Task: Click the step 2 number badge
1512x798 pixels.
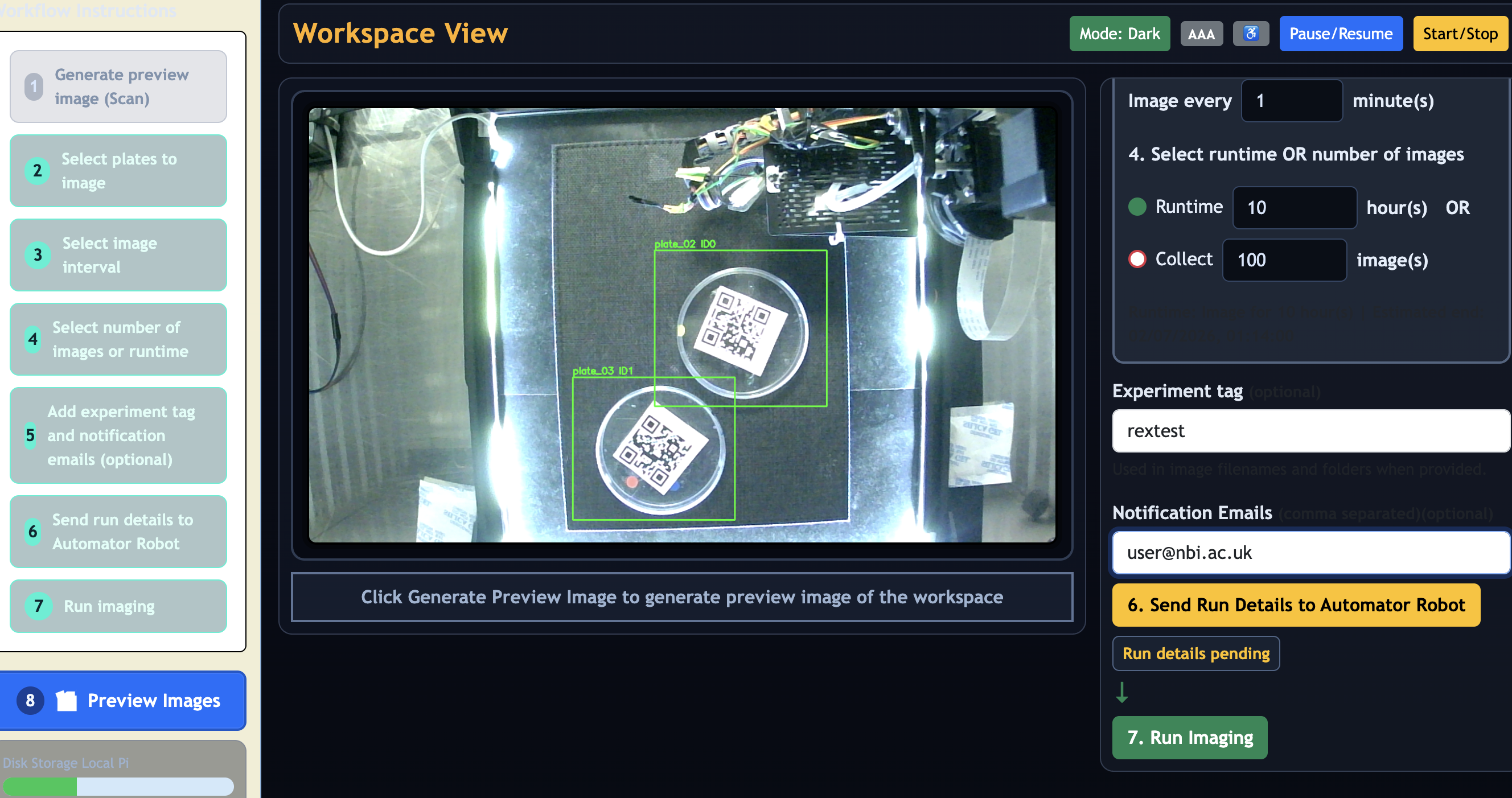Action: pos(37,171)
